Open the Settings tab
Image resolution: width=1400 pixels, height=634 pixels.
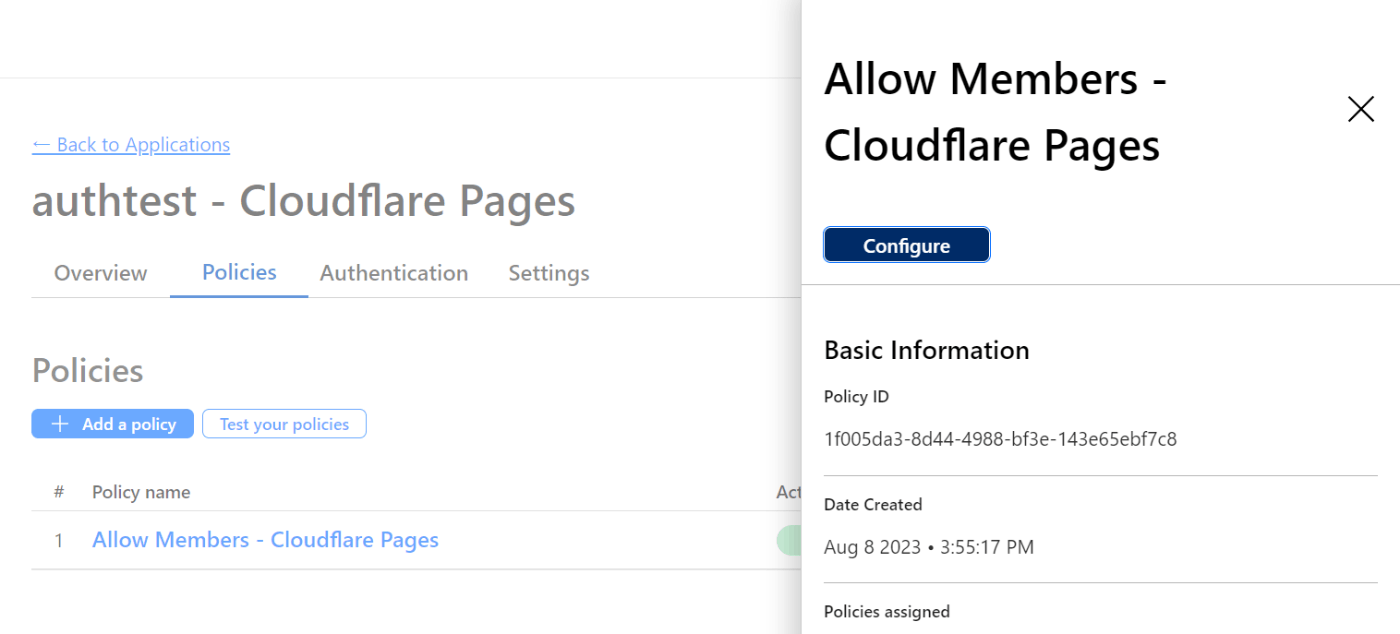coord(549,273)
